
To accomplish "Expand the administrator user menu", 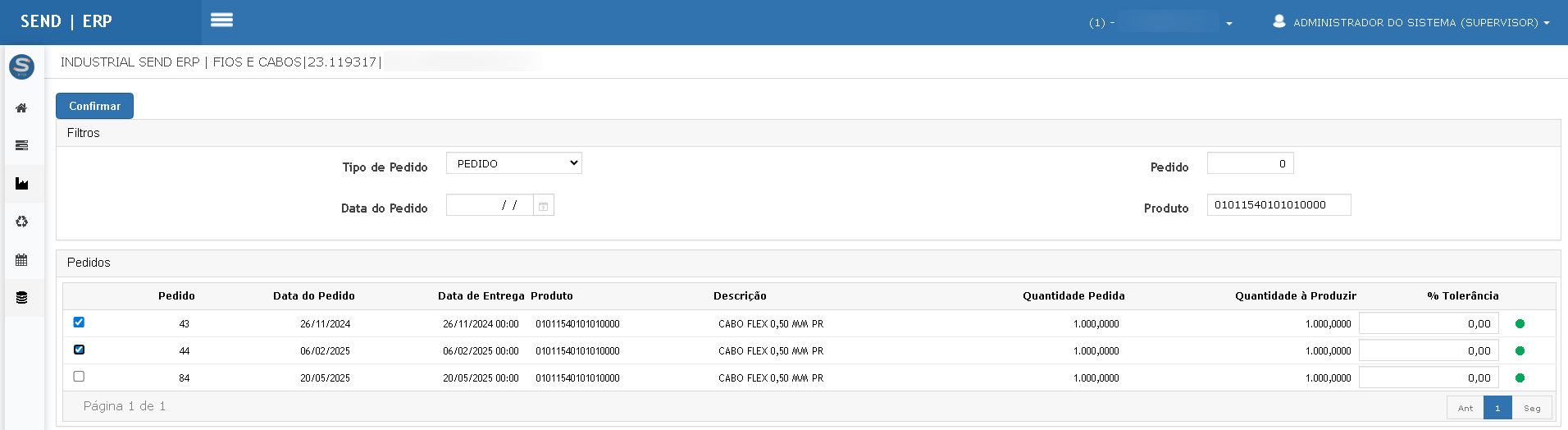I will (x=1411, y=22).
